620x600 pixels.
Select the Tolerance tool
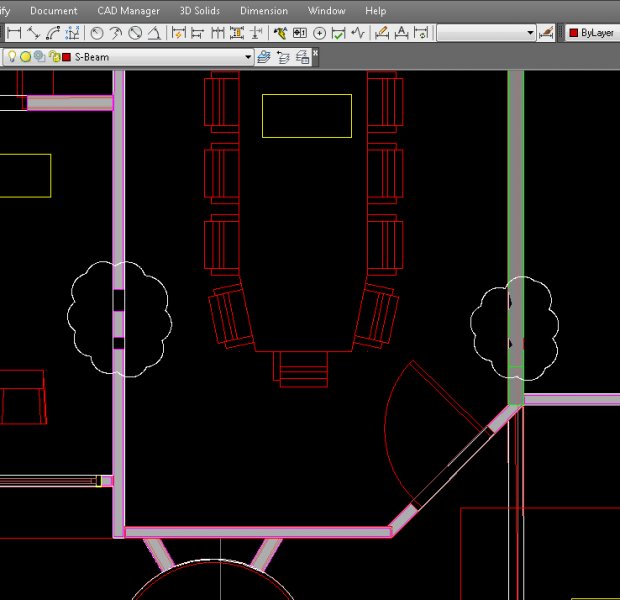(299, 33)
